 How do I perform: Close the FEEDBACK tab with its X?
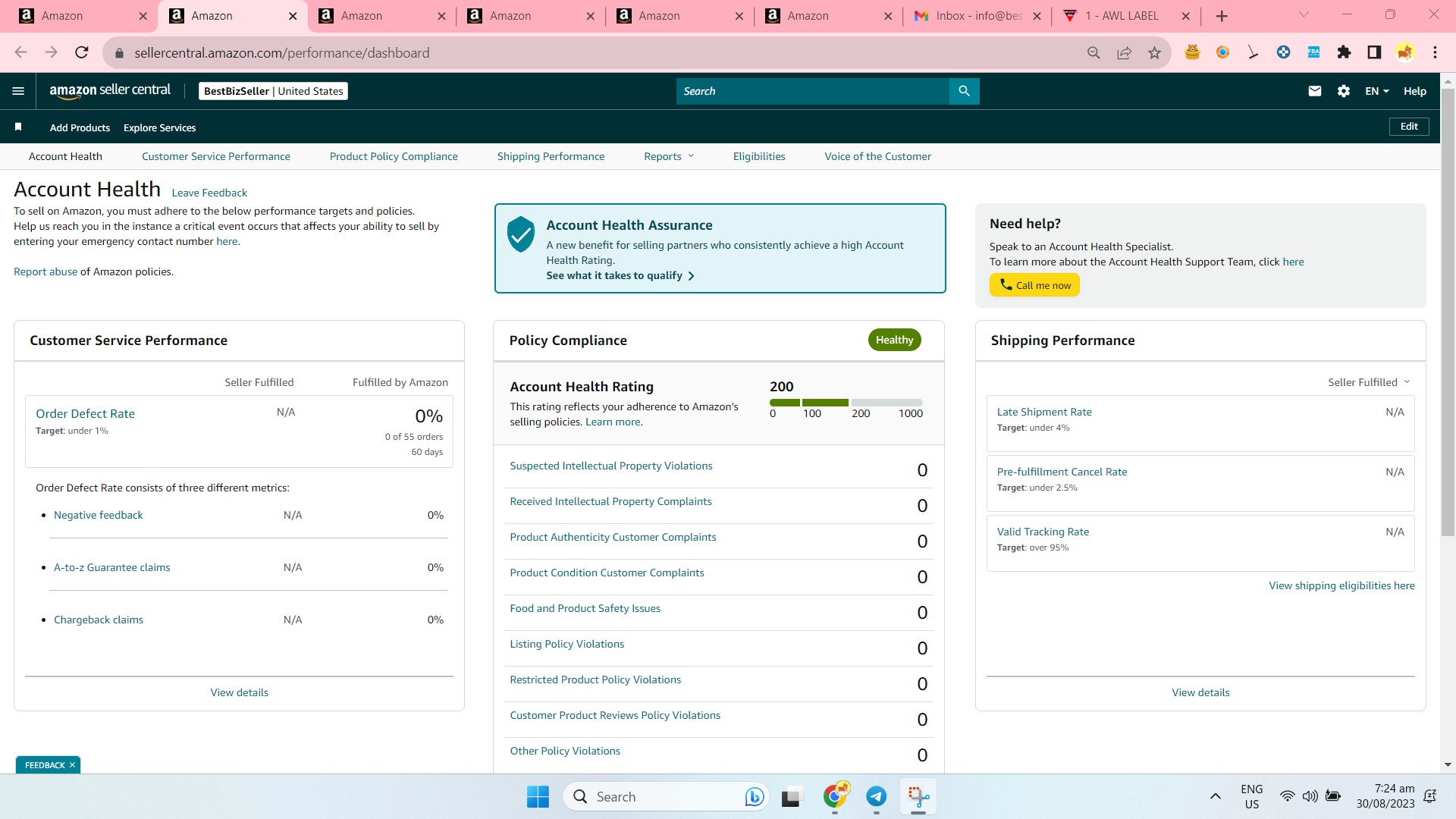click(73, 765)
